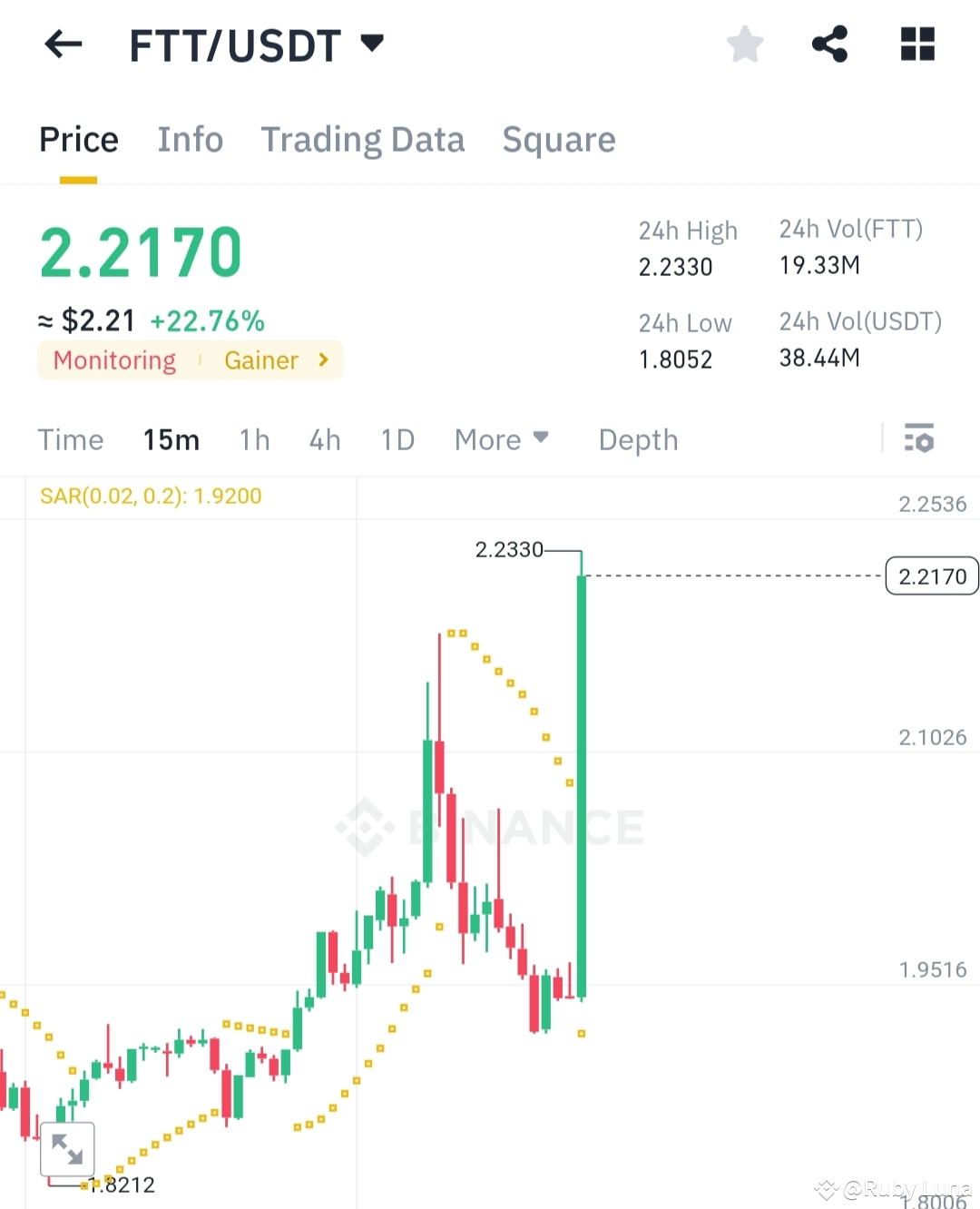Open the Gainer arrow indicator
The width and height of the screenshot is (980, 1209).
click(x=322, y=360)
